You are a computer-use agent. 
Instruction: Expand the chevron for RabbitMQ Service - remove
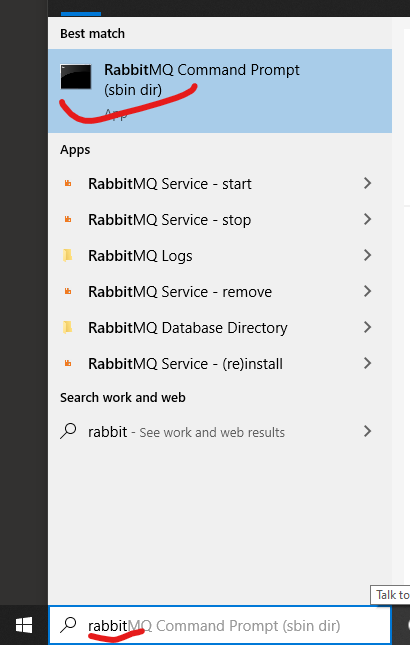(x=368, y=291)
